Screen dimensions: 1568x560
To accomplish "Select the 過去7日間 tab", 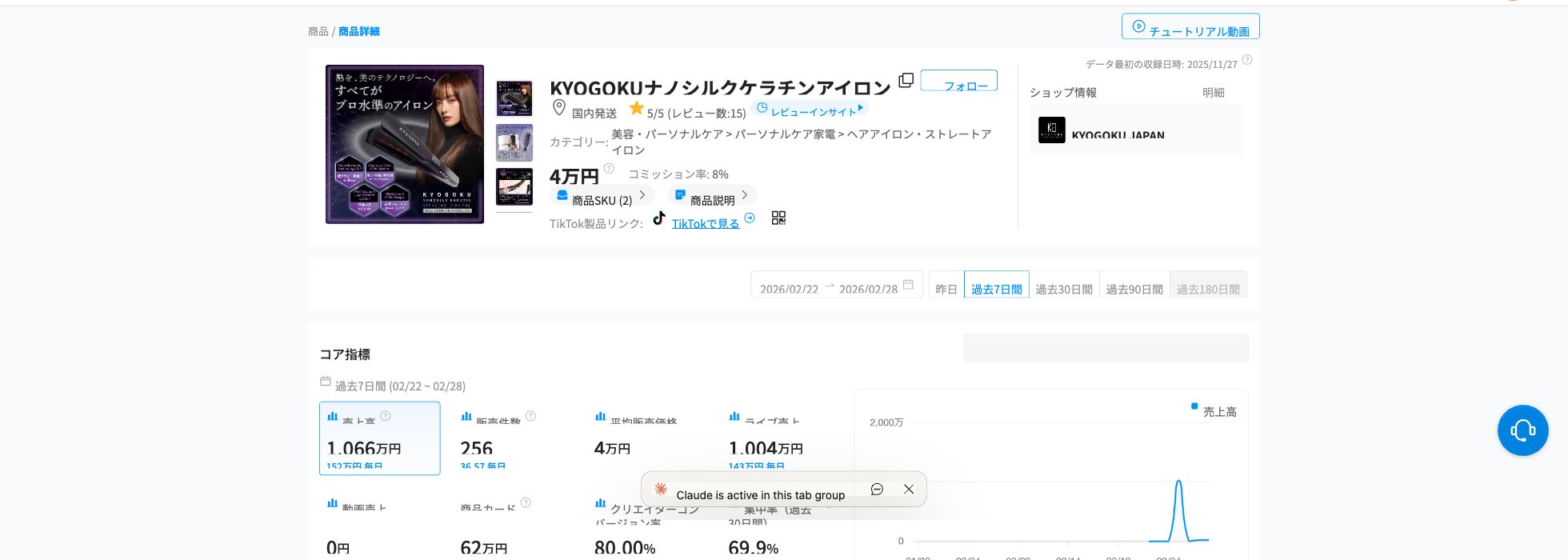I will click(x=997, y=285).
